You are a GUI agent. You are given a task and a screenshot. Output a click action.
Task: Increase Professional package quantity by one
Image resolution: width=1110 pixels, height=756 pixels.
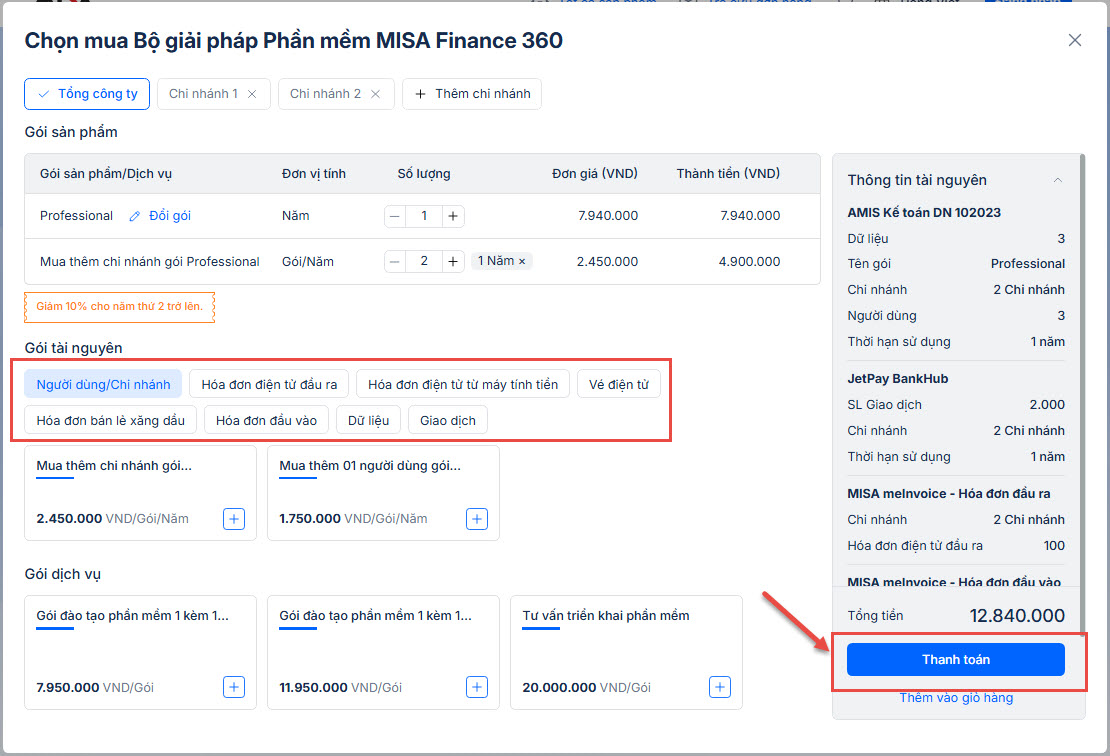tap(453, 216)
